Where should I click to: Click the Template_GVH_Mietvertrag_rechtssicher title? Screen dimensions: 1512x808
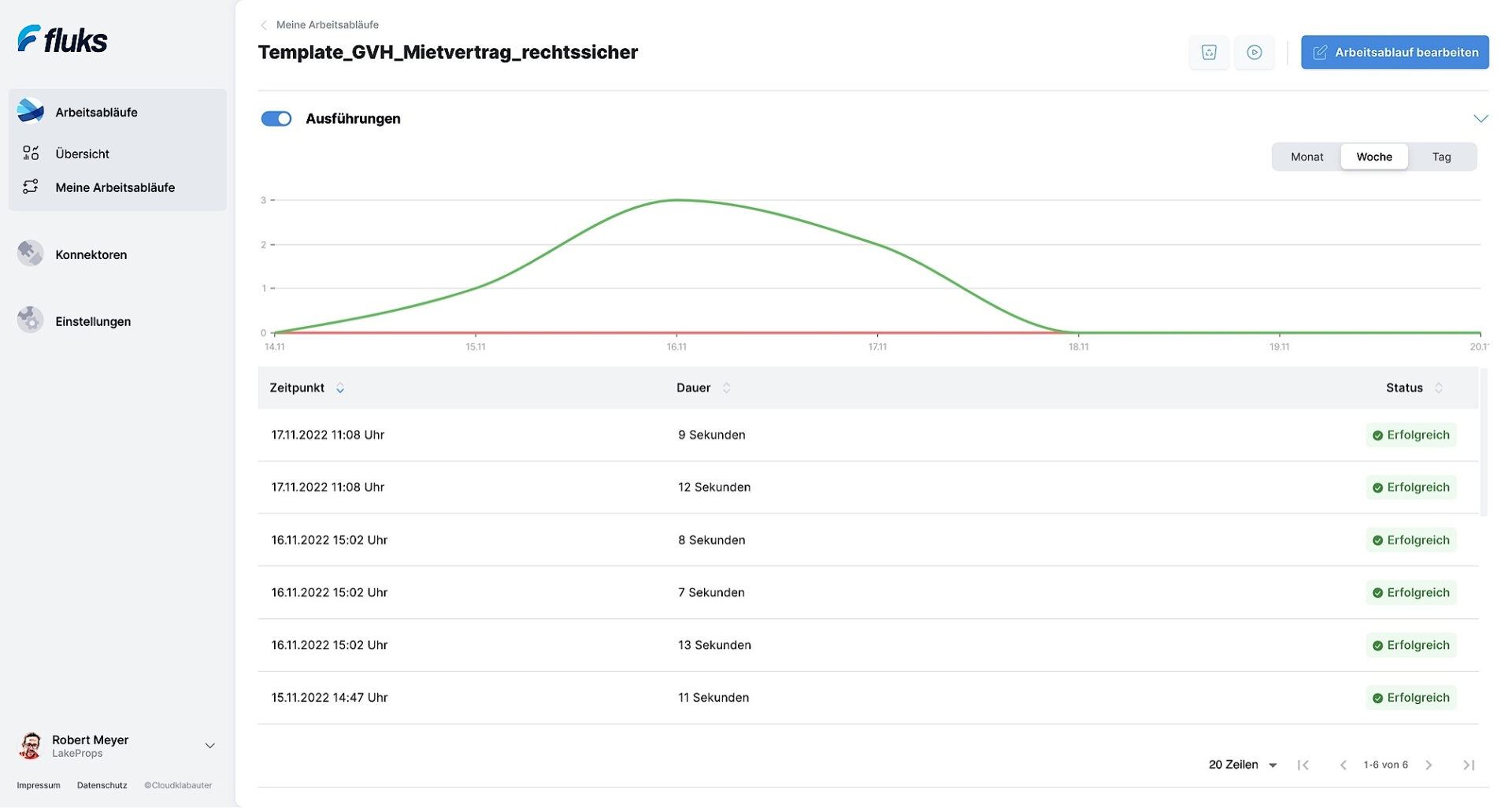(447, 52)
